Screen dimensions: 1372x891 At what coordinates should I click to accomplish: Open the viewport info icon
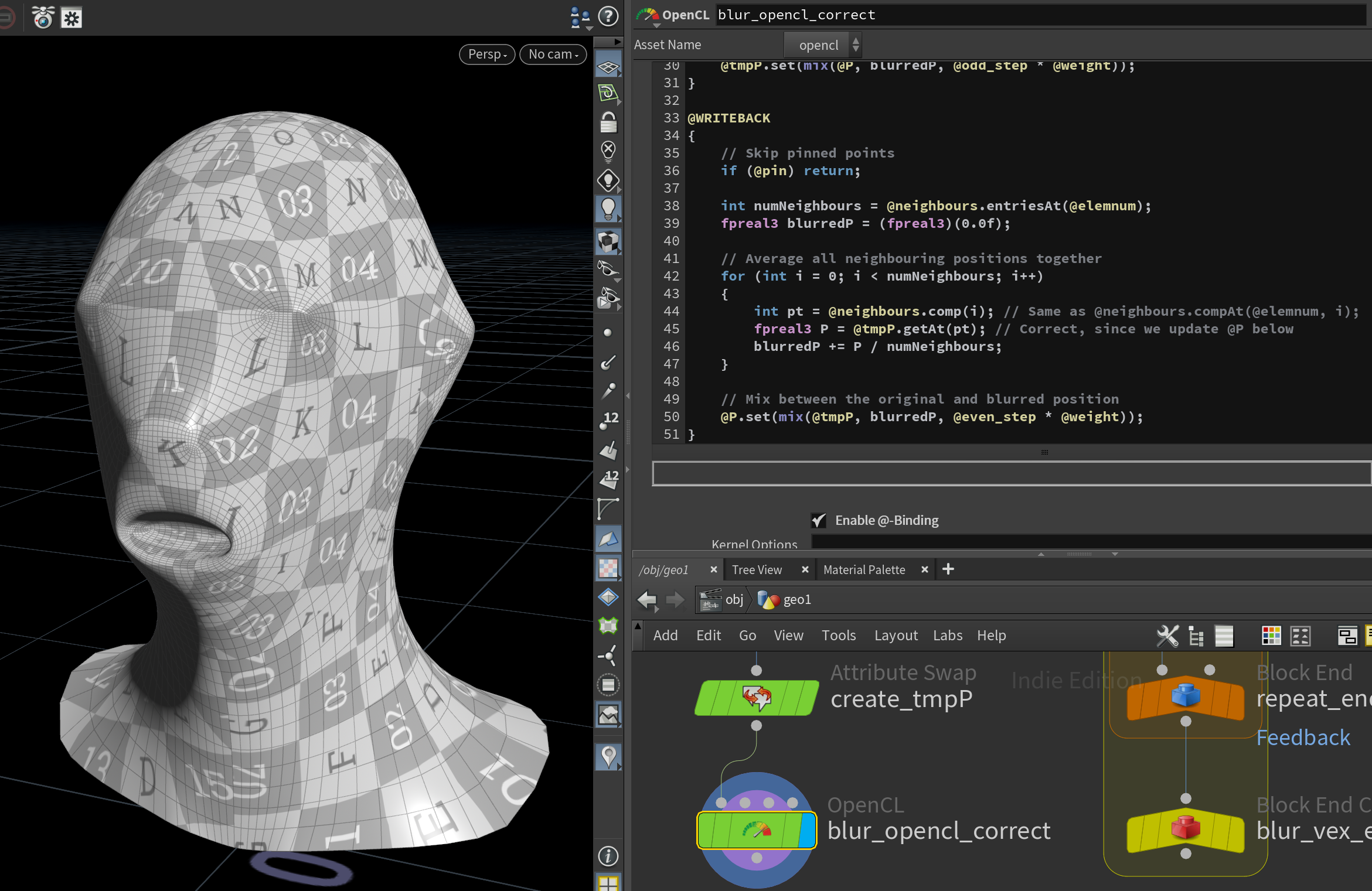(x=608, y=856)
